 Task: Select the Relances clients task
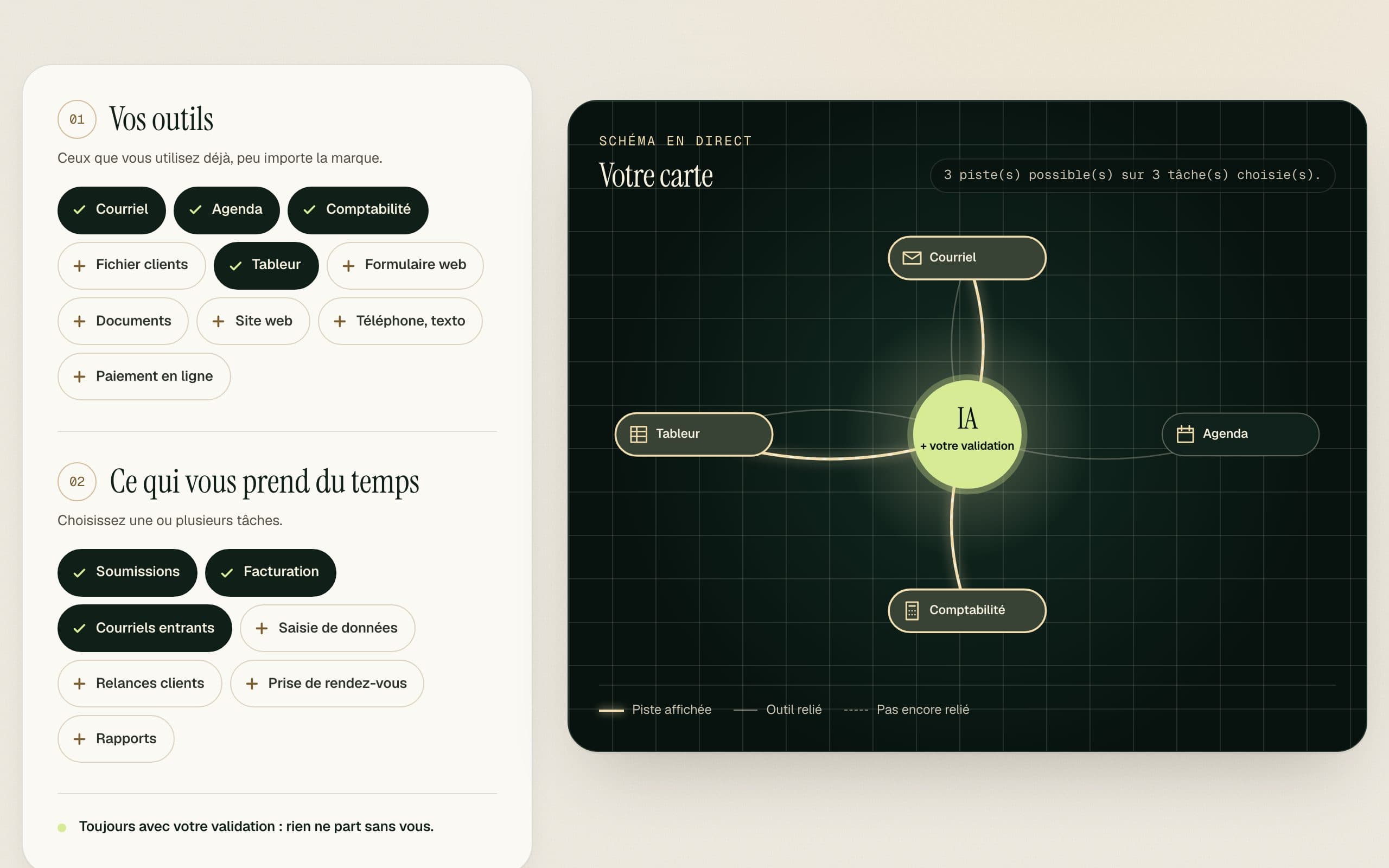139,683
